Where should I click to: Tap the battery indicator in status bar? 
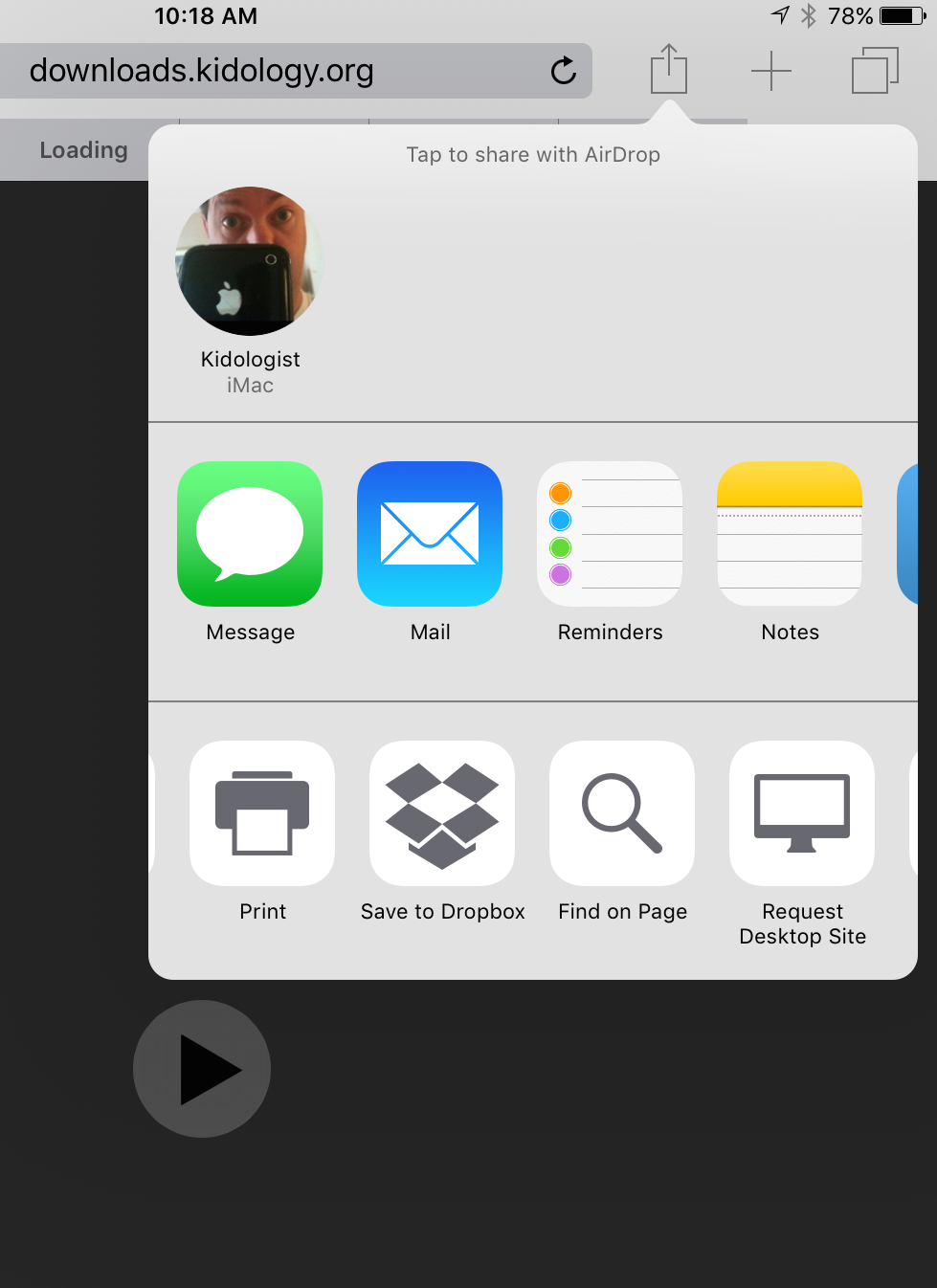coord(903,16)
